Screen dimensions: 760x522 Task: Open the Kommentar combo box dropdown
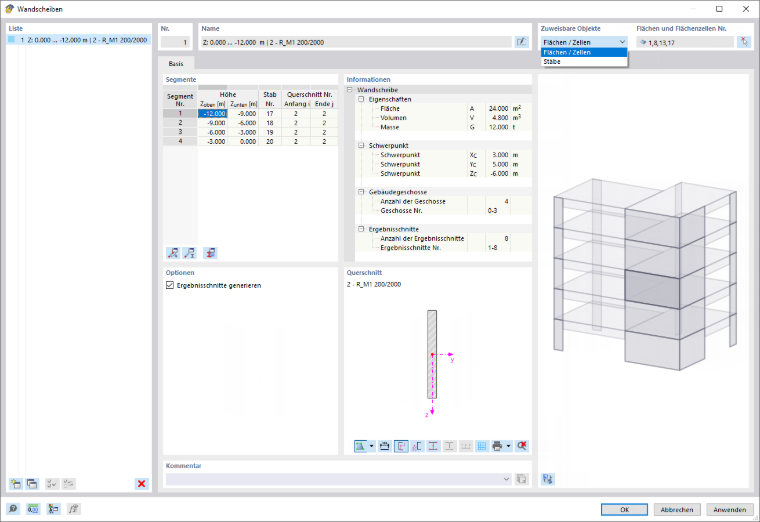(x=507, y=479)
